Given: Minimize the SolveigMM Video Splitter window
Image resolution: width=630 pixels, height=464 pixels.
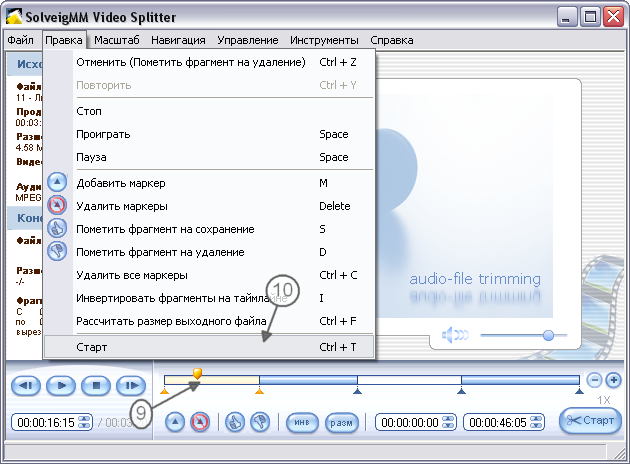Looking at the screenshot, I should 567,17.
